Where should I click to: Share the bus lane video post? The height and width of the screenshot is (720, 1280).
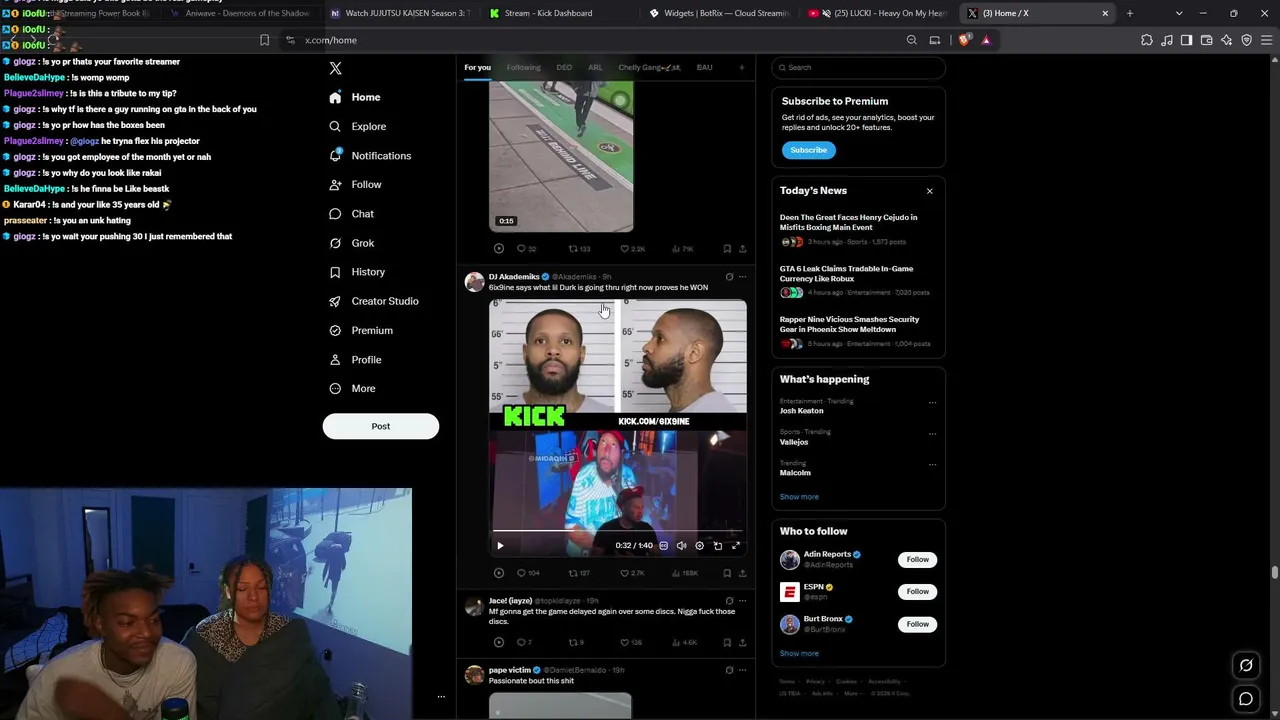[743, 249]
